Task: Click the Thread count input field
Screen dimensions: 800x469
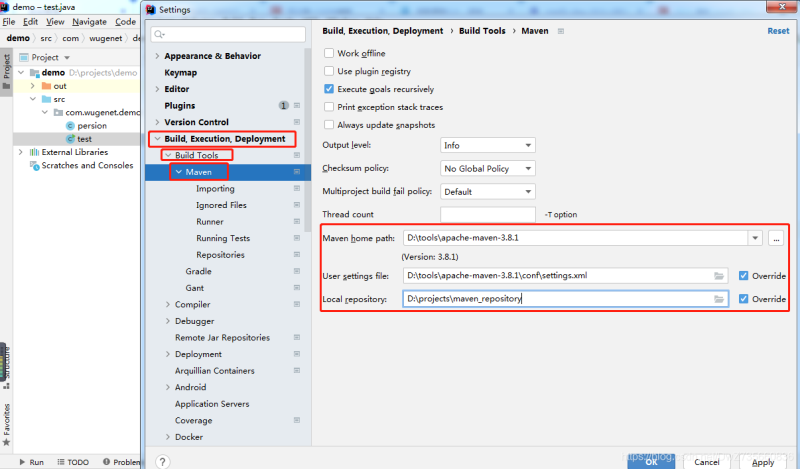Action: pyautogui.click(x=488, y=214)
